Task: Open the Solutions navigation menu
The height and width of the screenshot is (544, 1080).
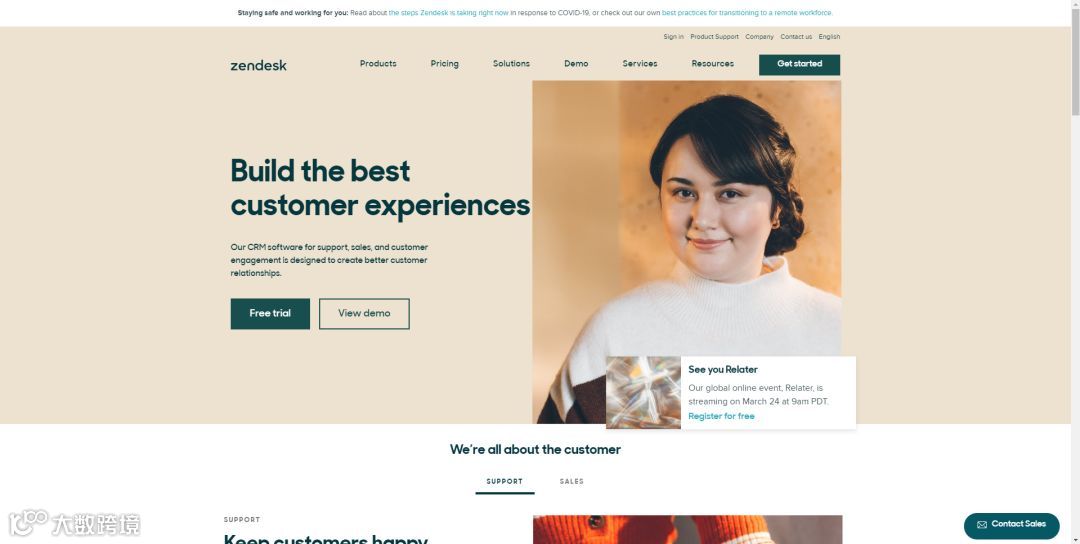Action: 511,63
